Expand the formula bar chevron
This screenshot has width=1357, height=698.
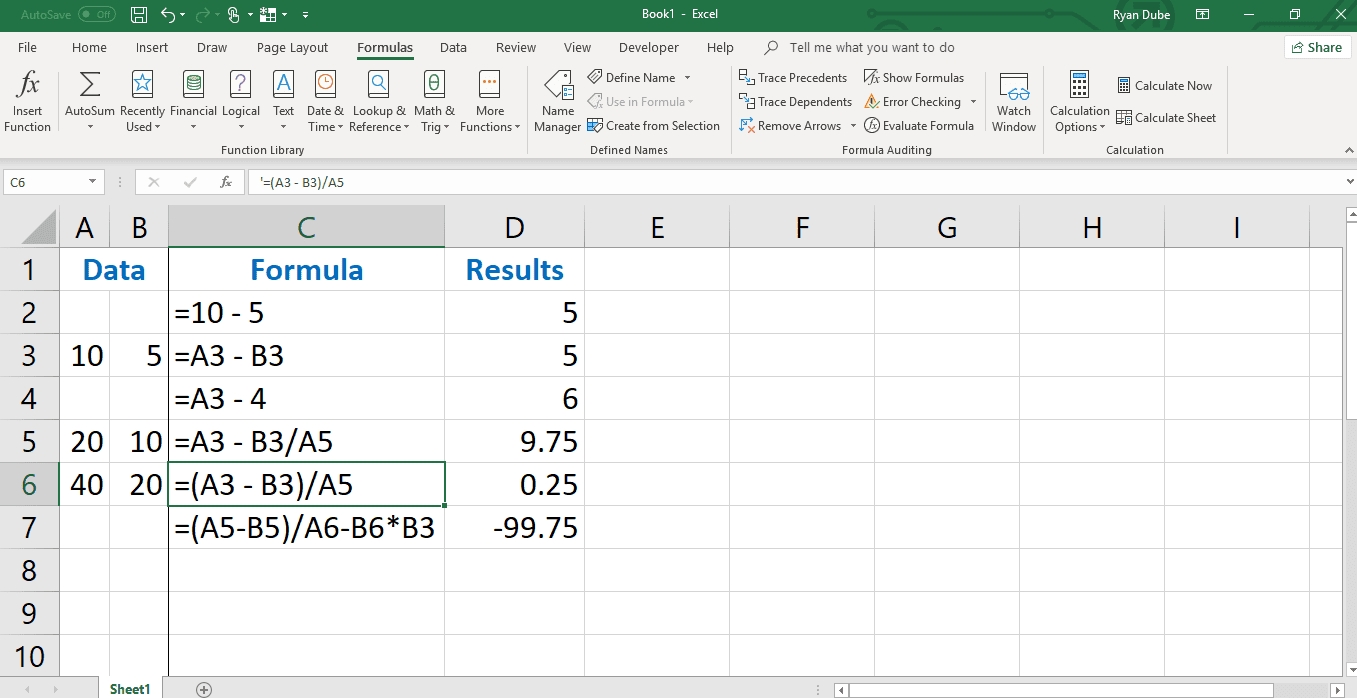point(1350,182)
